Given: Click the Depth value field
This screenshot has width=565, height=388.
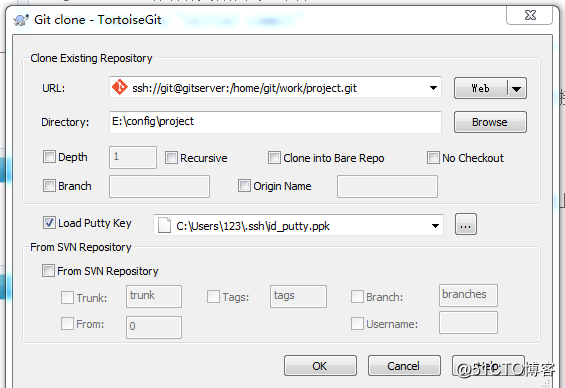Looking at the screenshot, I should pyautogui.click(x=133, y=157).
